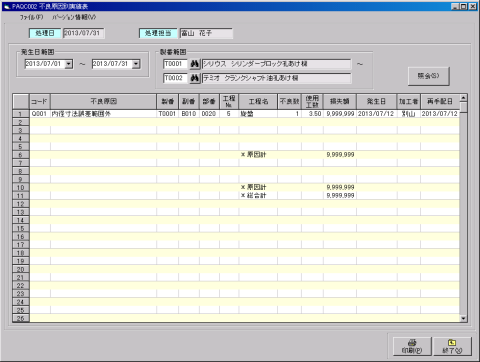Click the 使用工数 column header
The width and height of the screenshot is (480, 362).
312,101
